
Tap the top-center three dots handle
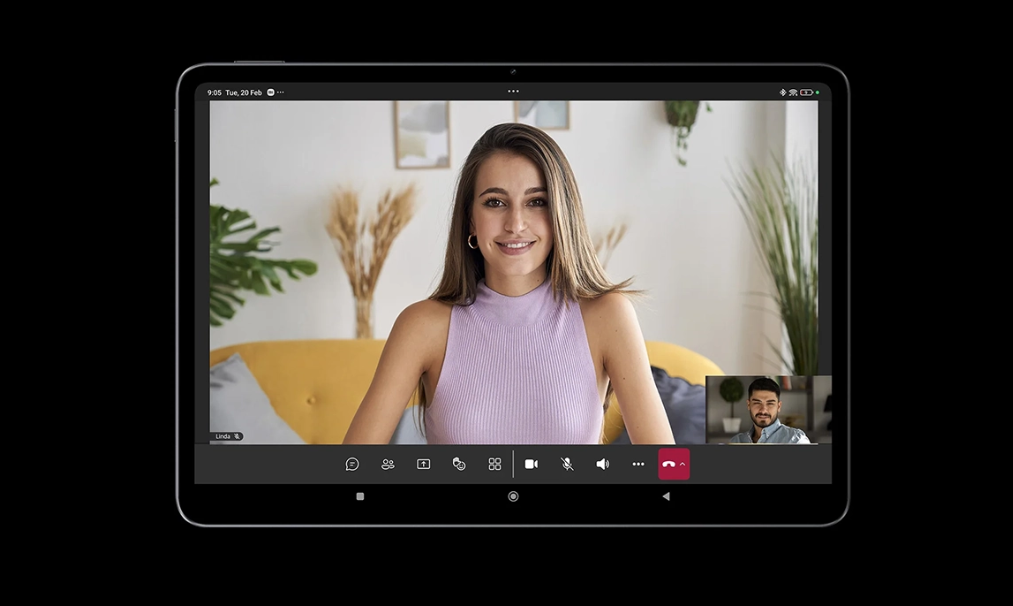click(513, 91)
